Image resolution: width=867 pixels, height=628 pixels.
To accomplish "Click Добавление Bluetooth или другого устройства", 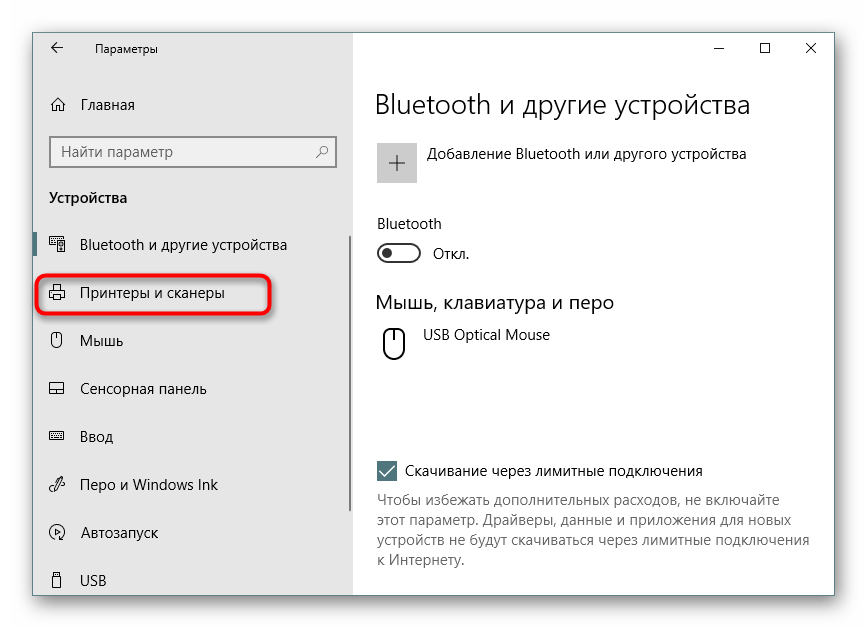I will [586, 154].
